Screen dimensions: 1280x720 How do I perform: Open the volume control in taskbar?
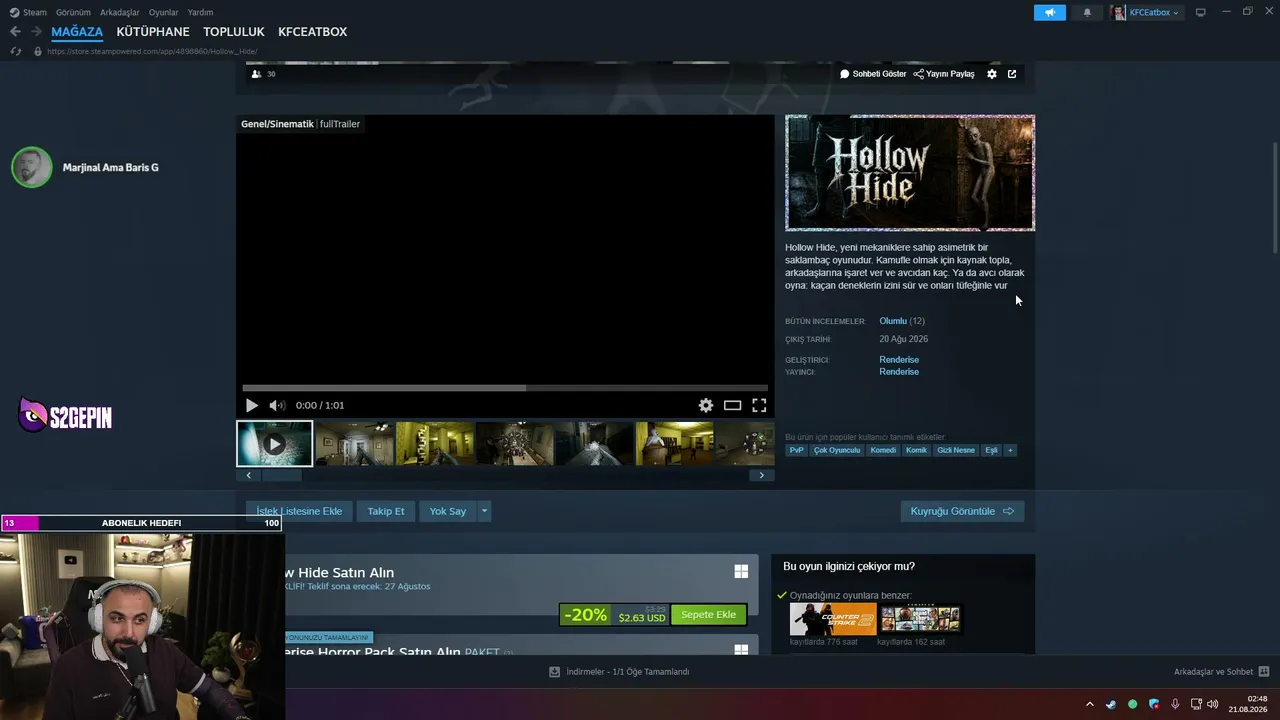(x=1213, y=704)
